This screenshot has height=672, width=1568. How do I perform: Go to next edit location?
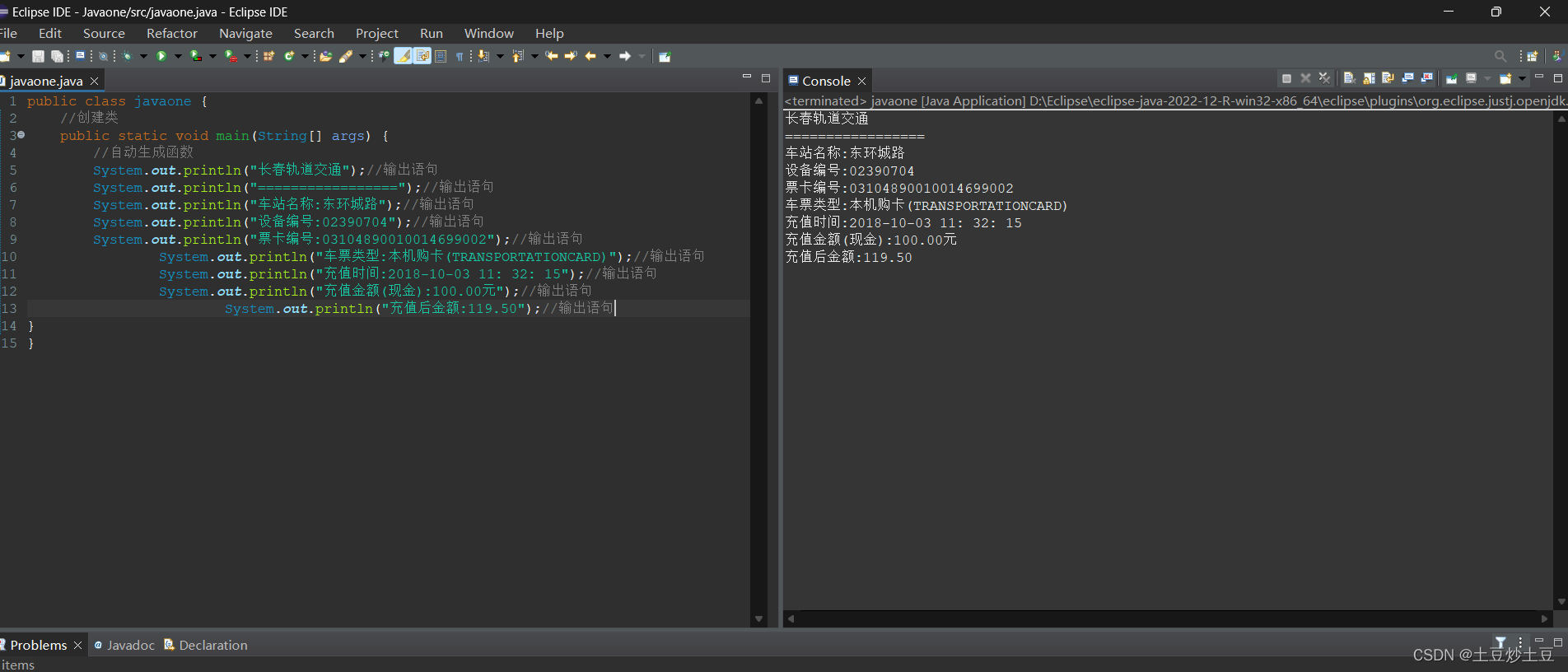tap(570, 56)
